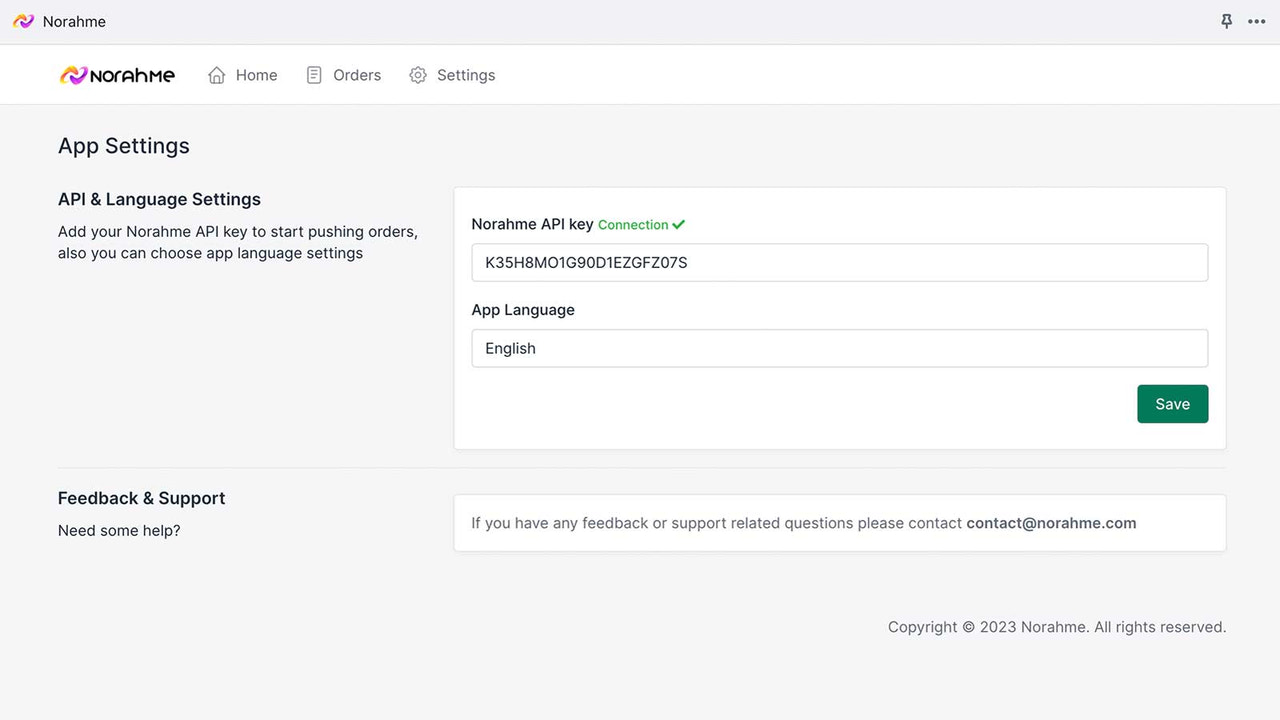Click the Need some help text
The width and height of the screenshot is (1280, 720).
(119, 530)
